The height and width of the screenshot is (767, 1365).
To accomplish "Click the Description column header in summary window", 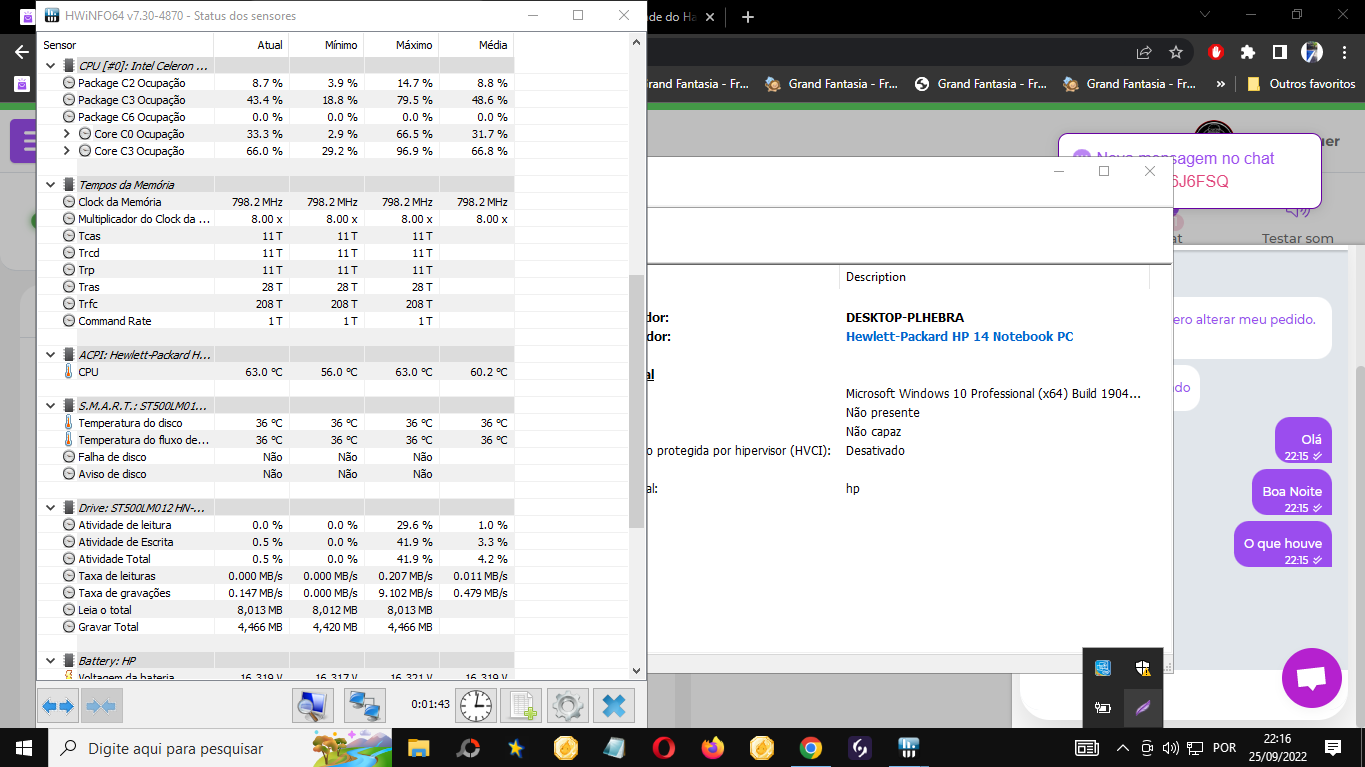I will coord(995,277).
